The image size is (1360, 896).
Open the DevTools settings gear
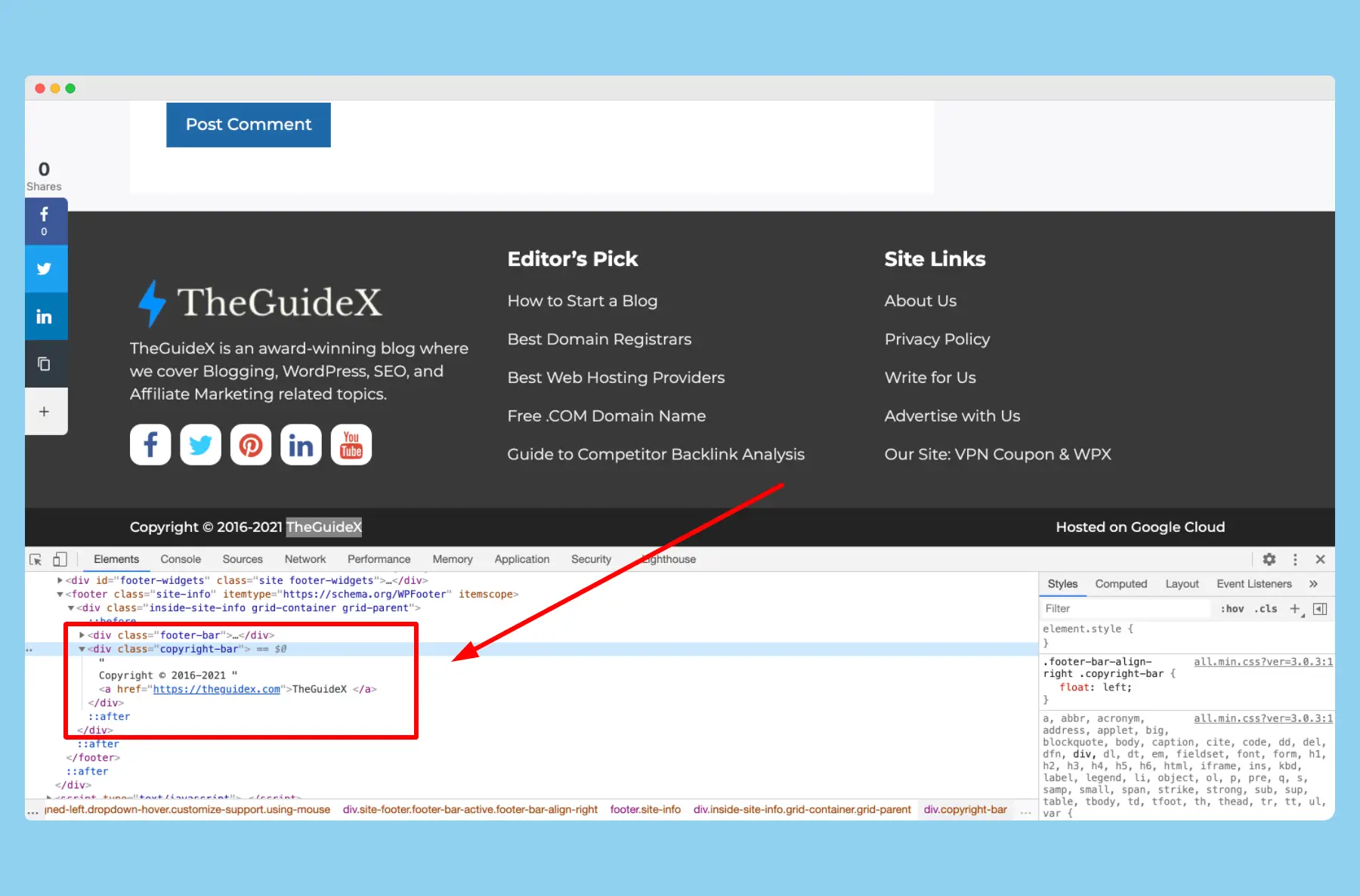tap(1269, 559)
